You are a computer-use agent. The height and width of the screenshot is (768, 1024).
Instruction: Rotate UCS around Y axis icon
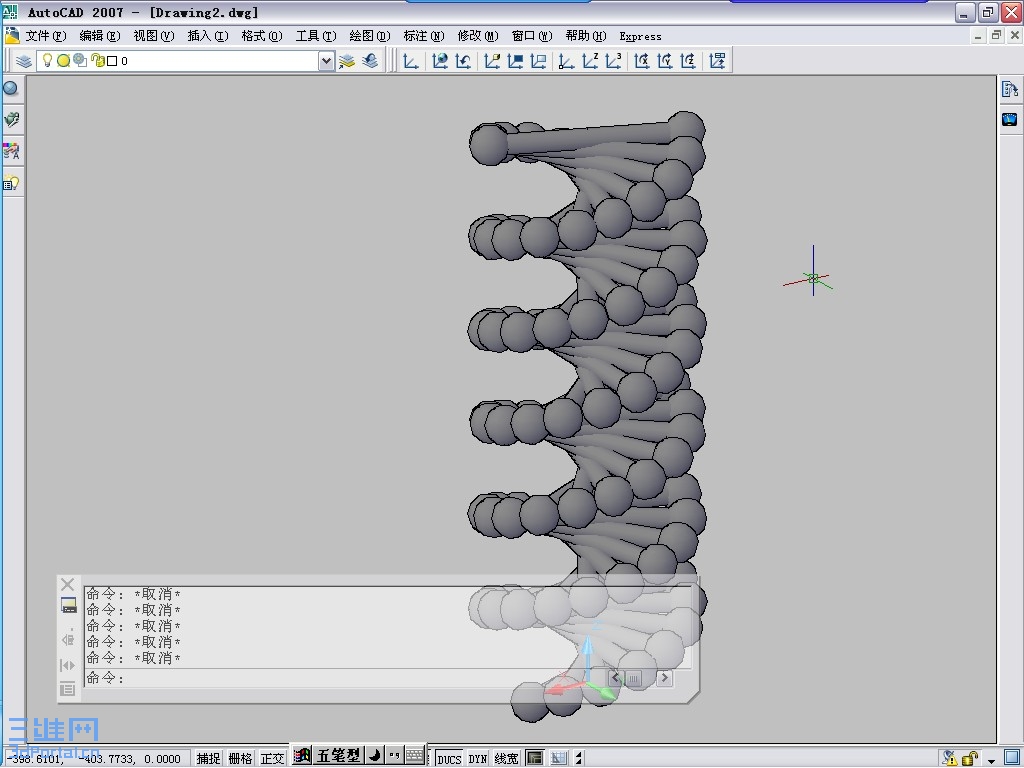coord(665,61)
